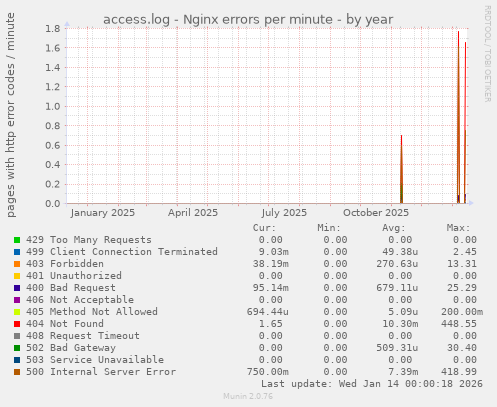
Task: Click the 'January 2025' x-axis label
Action: 103,213
